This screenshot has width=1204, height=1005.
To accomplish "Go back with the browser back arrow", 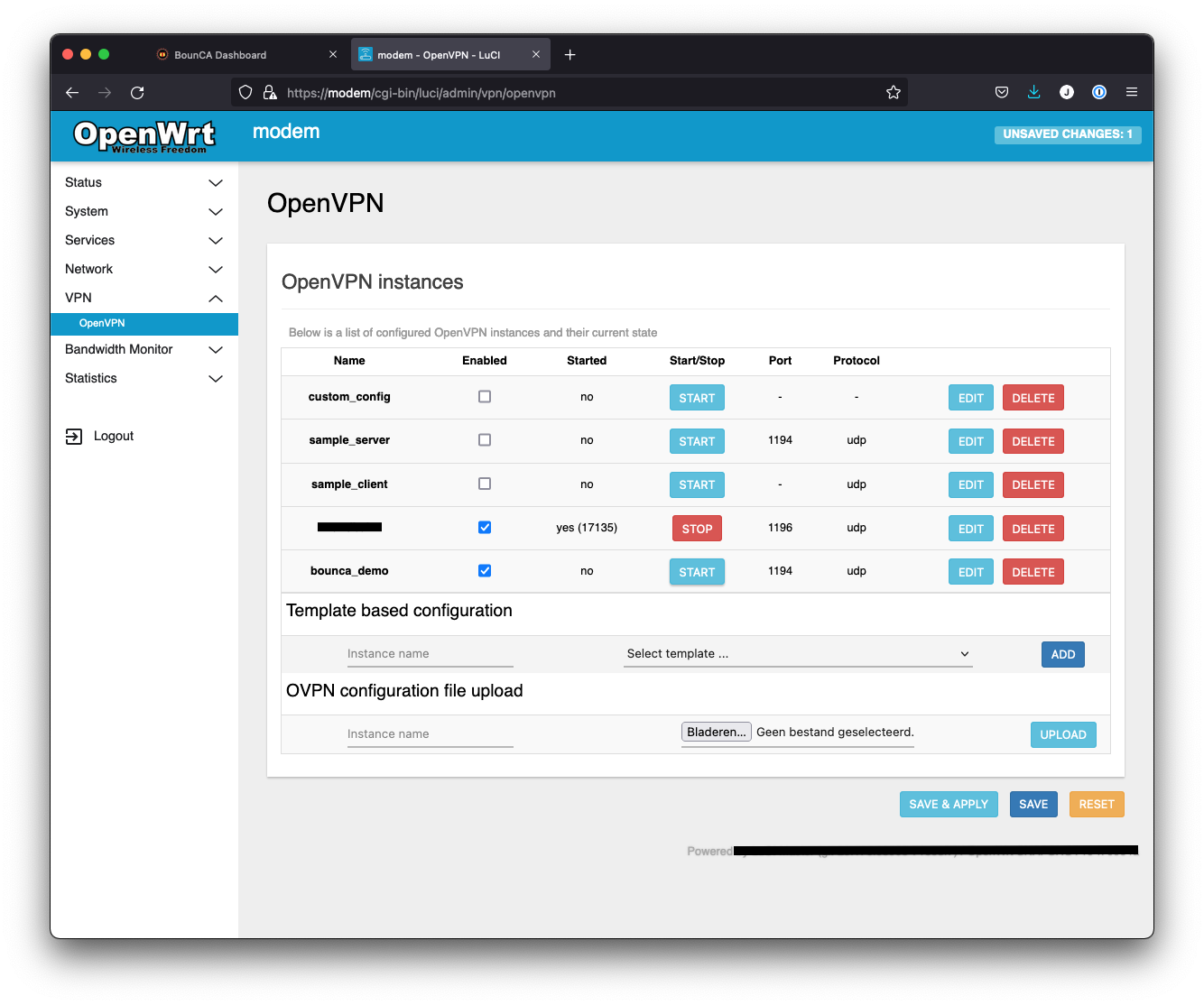I will coord(72,92).
